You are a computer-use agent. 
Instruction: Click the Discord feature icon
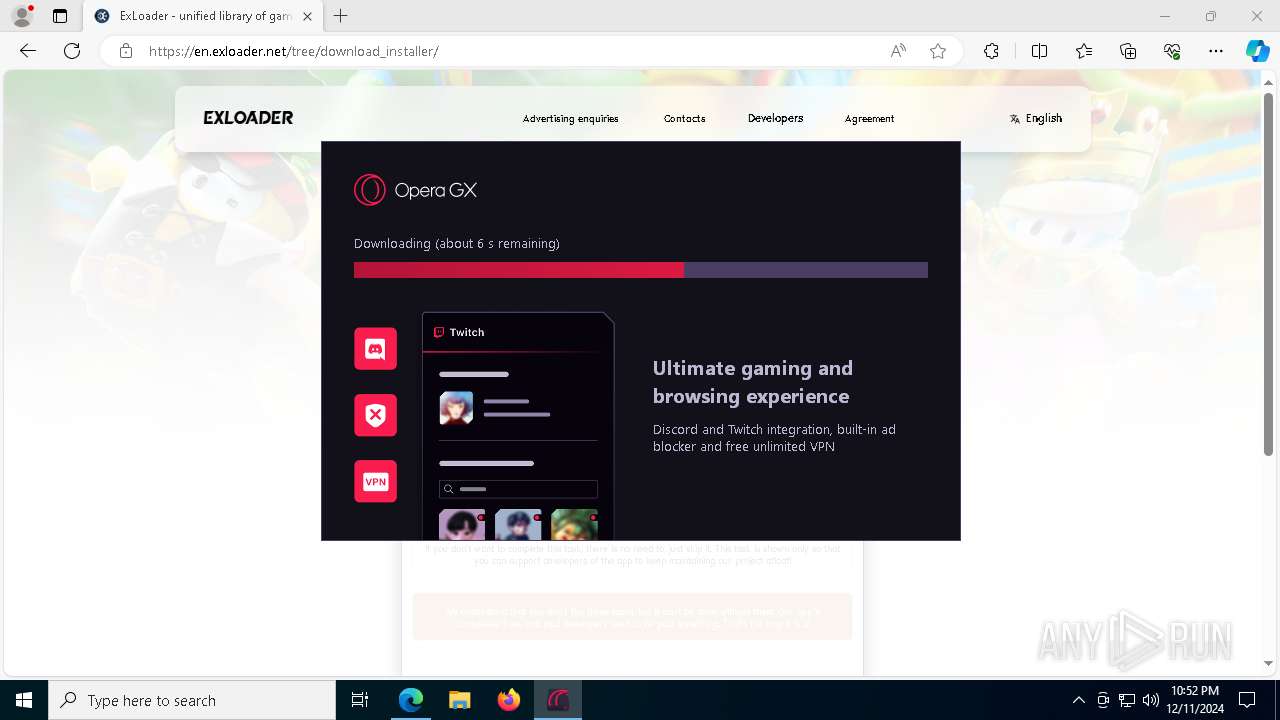[x=376, y=349]
